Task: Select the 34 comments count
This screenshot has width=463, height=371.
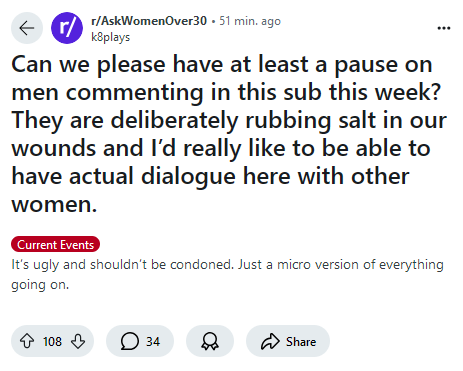Action: point(153,342)
